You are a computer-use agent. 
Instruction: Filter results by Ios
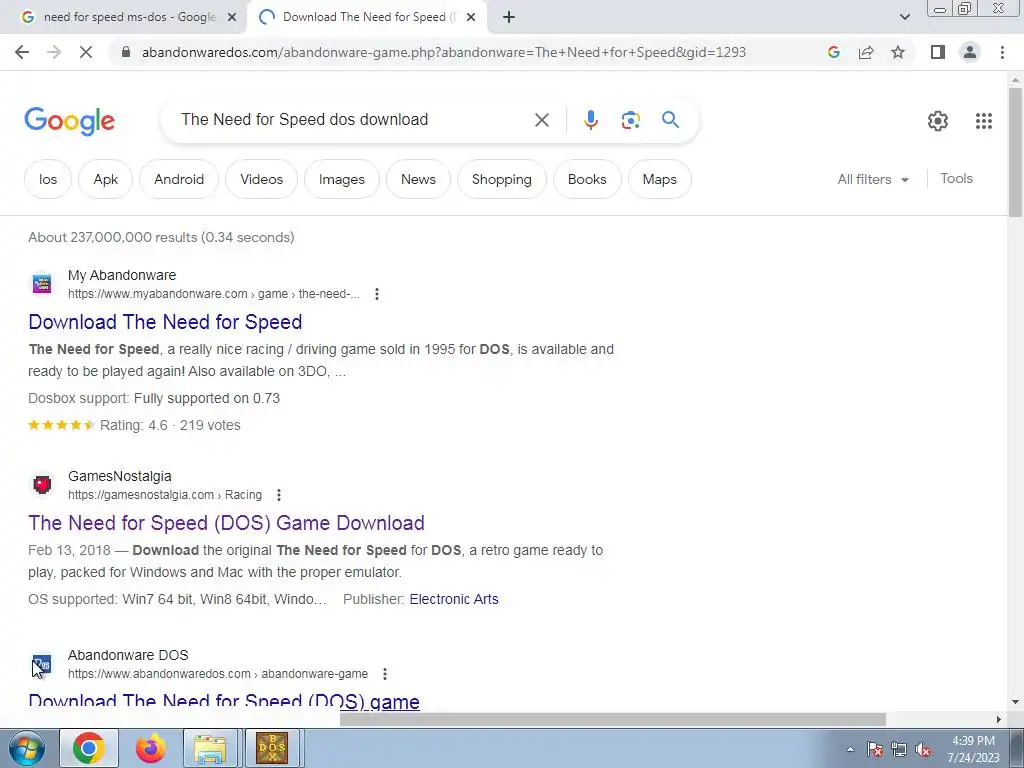pyautogui.click(x=48, y=179)
